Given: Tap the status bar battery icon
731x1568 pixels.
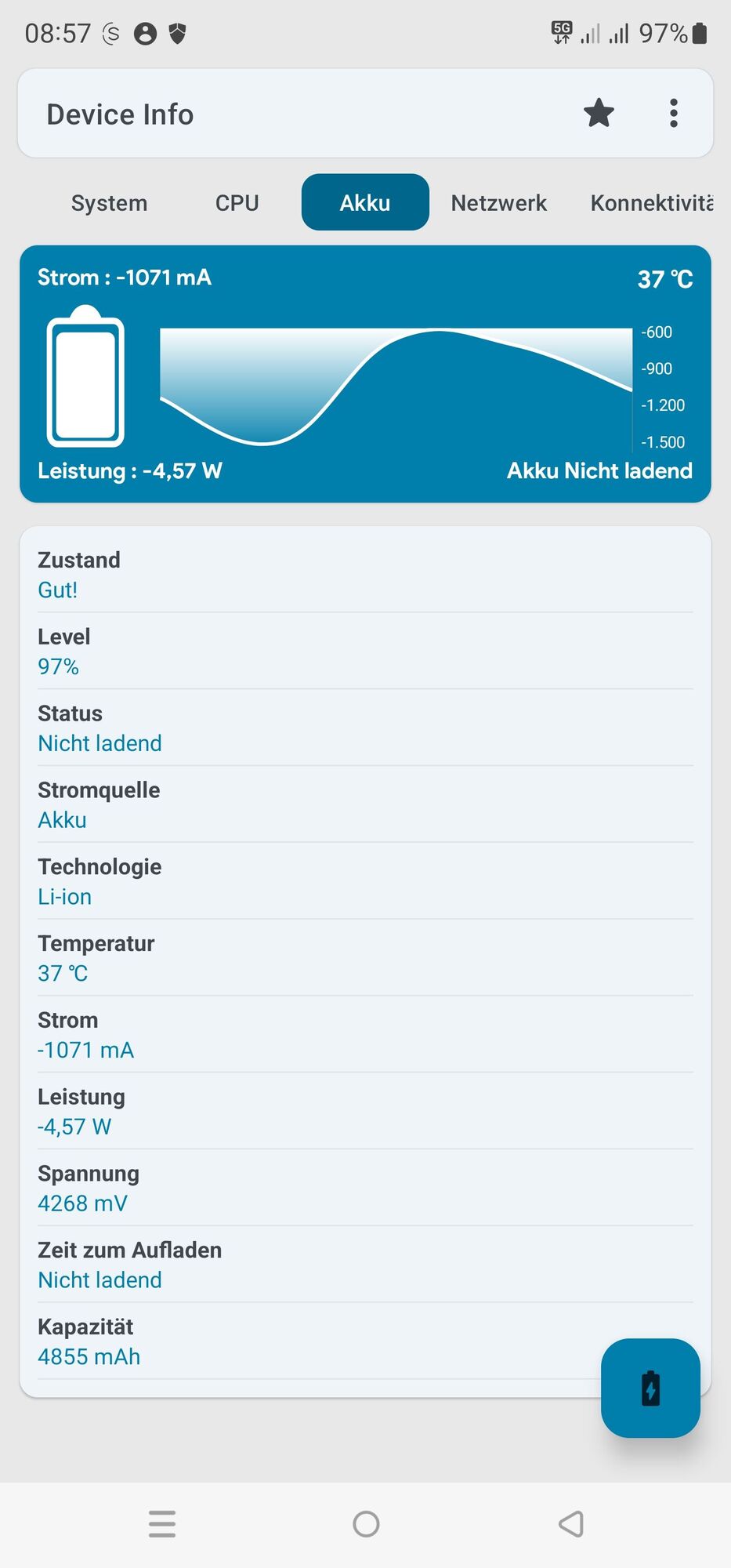Looking at the screenshot, I should coord(700,33).
